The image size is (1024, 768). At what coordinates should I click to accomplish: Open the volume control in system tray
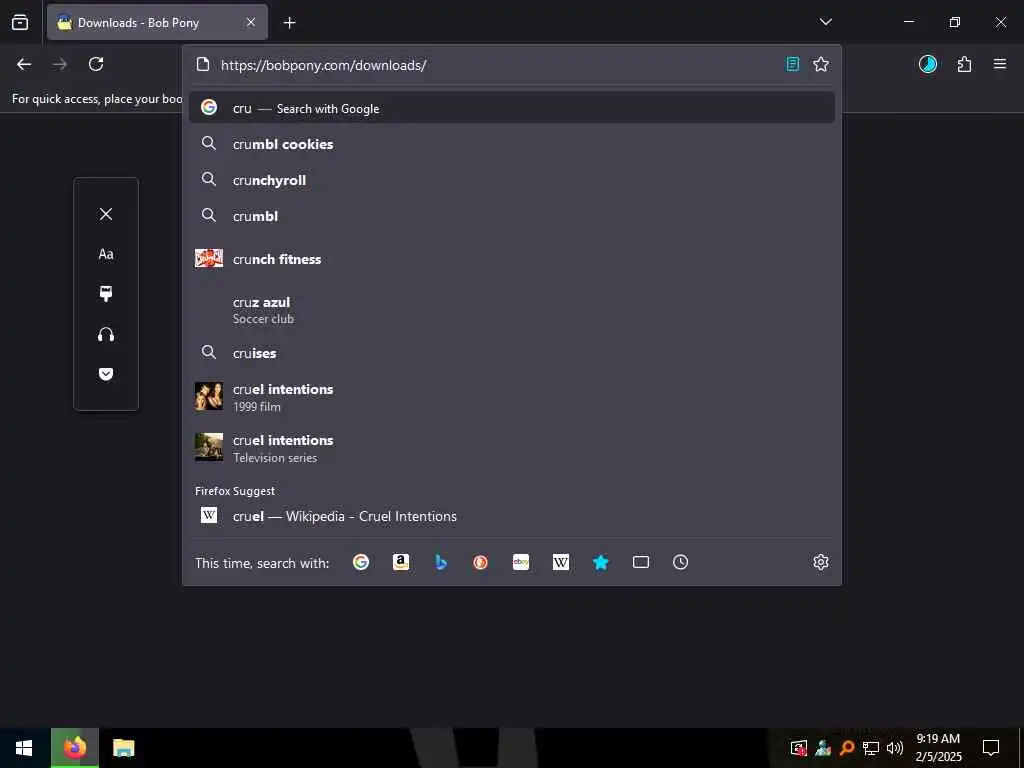(895, 748)
